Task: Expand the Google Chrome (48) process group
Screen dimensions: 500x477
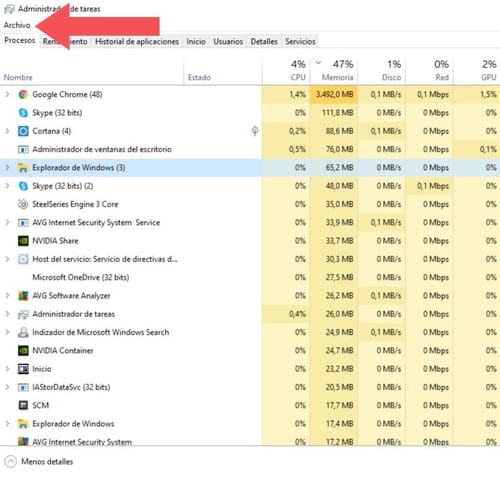Action: (x=7, y=95)
